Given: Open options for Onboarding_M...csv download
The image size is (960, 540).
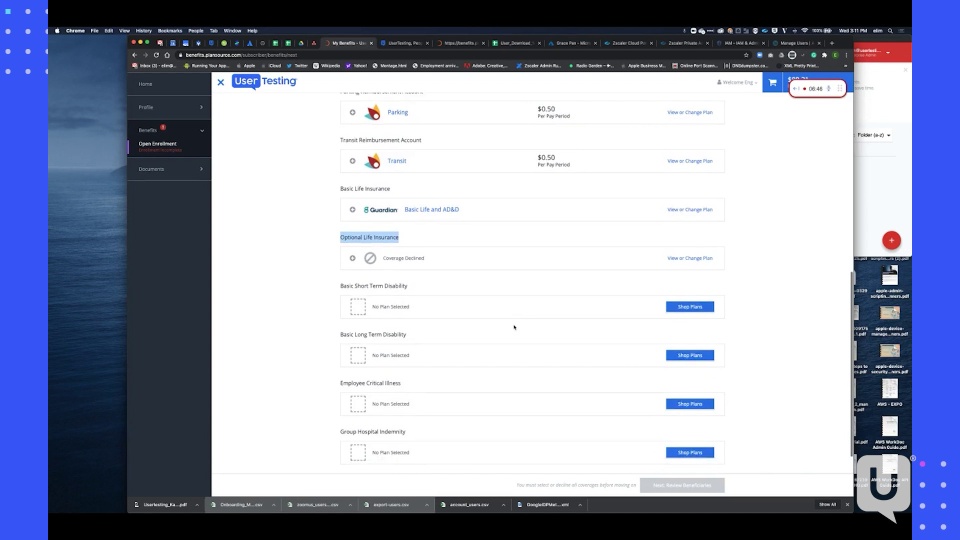Looking at the screenshot, I should (274, 504).
